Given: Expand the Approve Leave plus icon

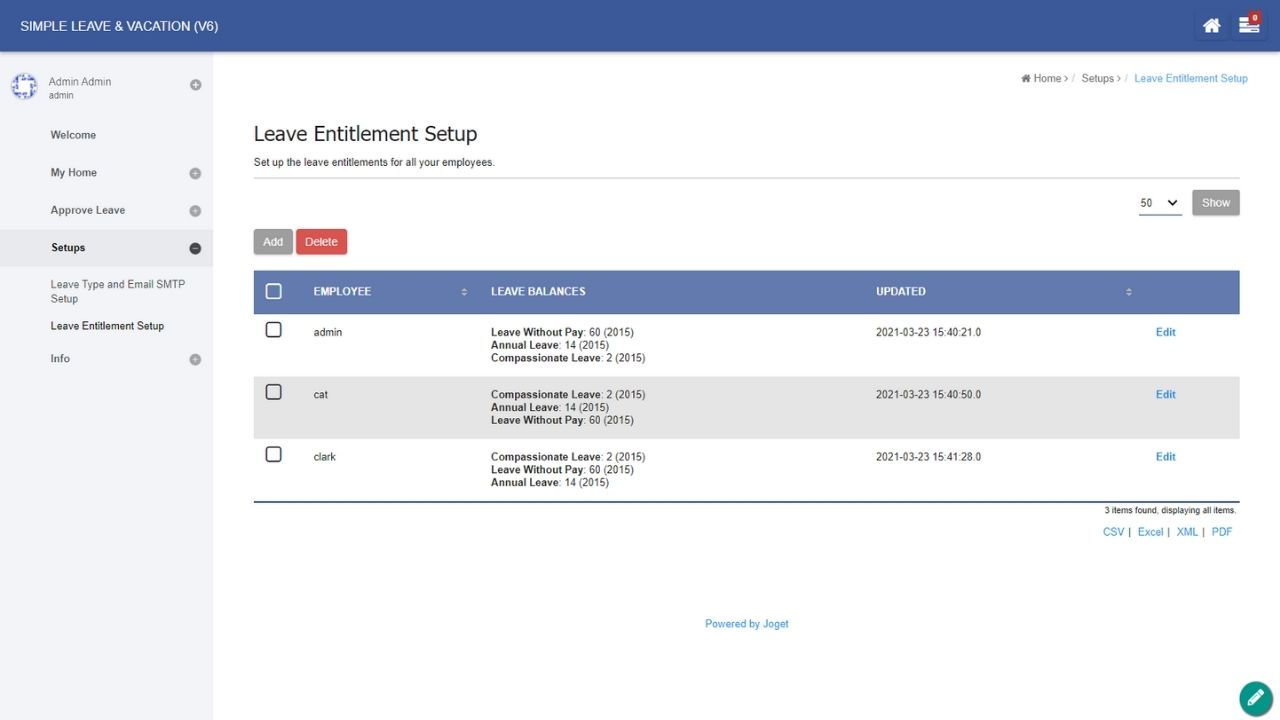Looking at the screenshot, I should 195,211.
